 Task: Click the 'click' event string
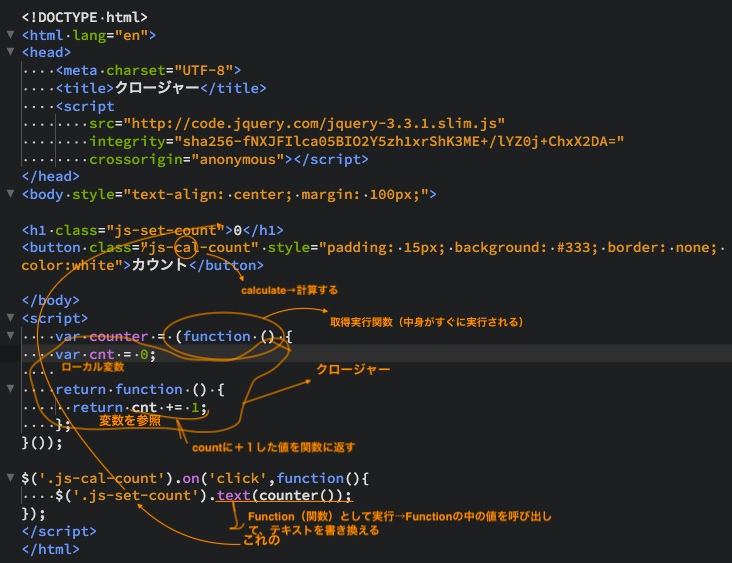(x=238, y=479)
